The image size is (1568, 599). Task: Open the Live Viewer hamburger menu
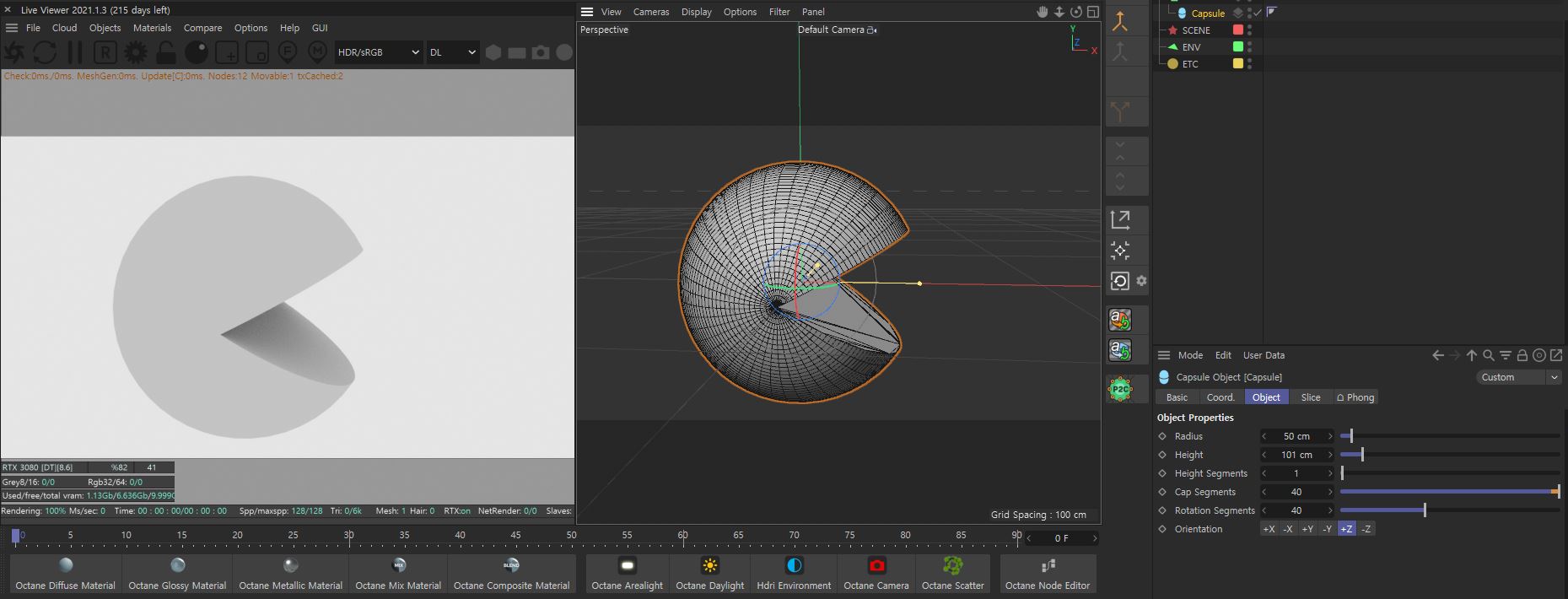[x=12, y=28]
